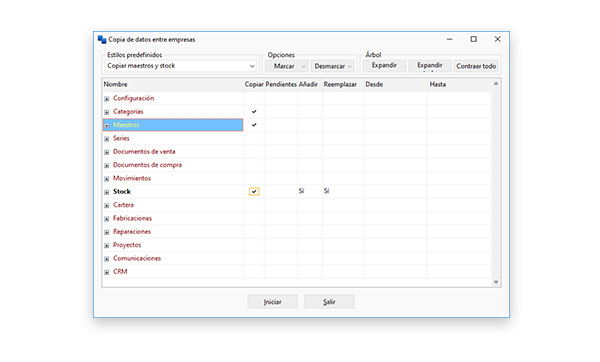
Task: Open the Marcar options dropdown
Action: point(287,66)
